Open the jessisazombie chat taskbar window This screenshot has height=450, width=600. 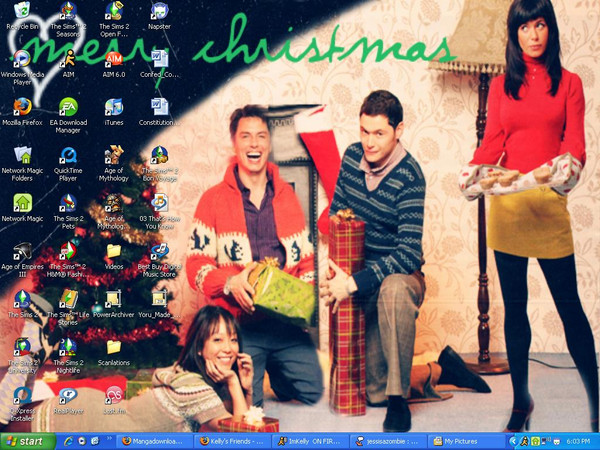(x=389, y=442)
